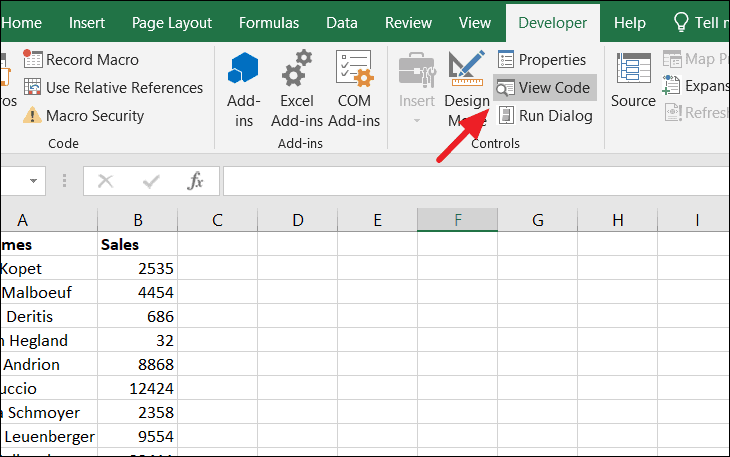
Task: Open the blue Add-ins icon
Action: [243, 68]
